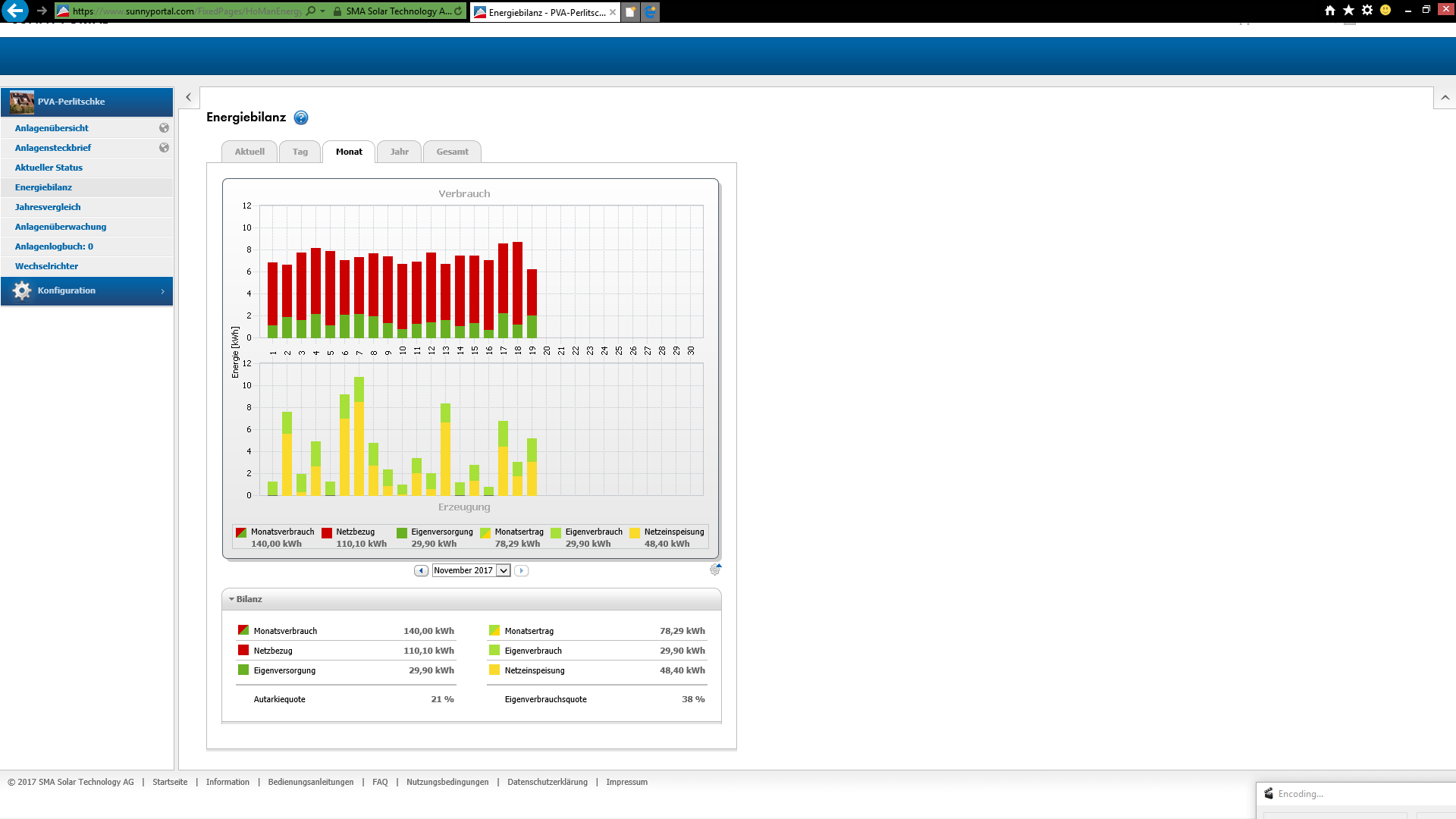
Task: Go to previous month arrow button
Action: (x=421, y=570)
